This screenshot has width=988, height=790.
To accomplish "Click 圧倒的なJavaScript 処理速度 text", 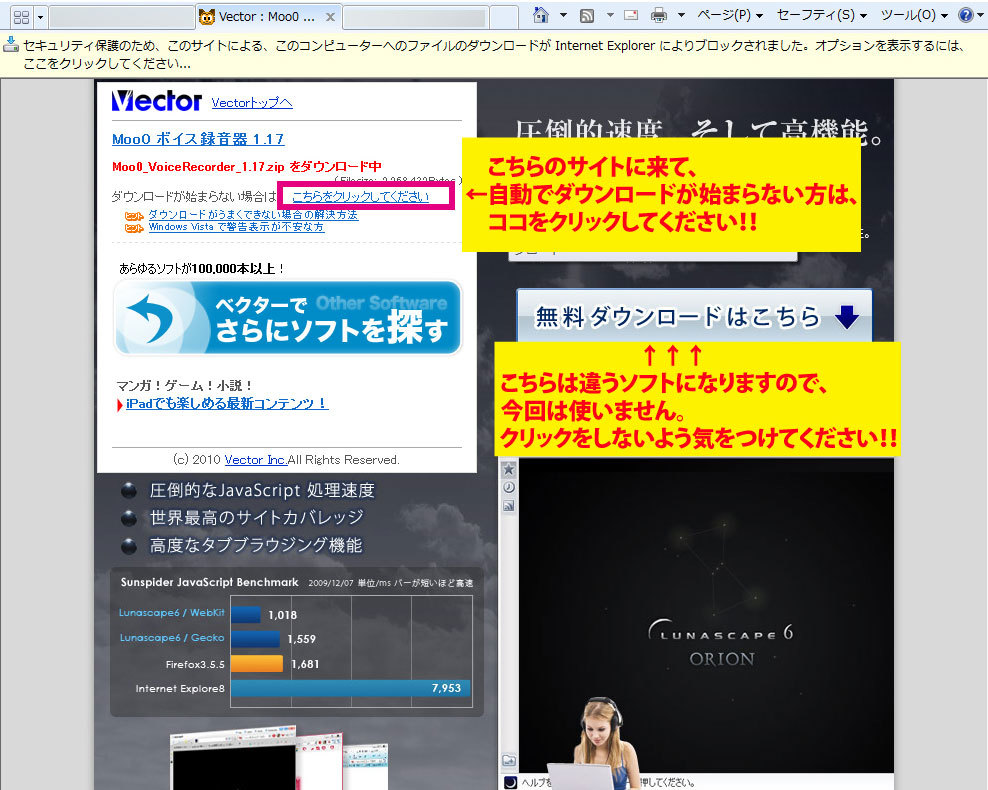I will tap(262, 490).
